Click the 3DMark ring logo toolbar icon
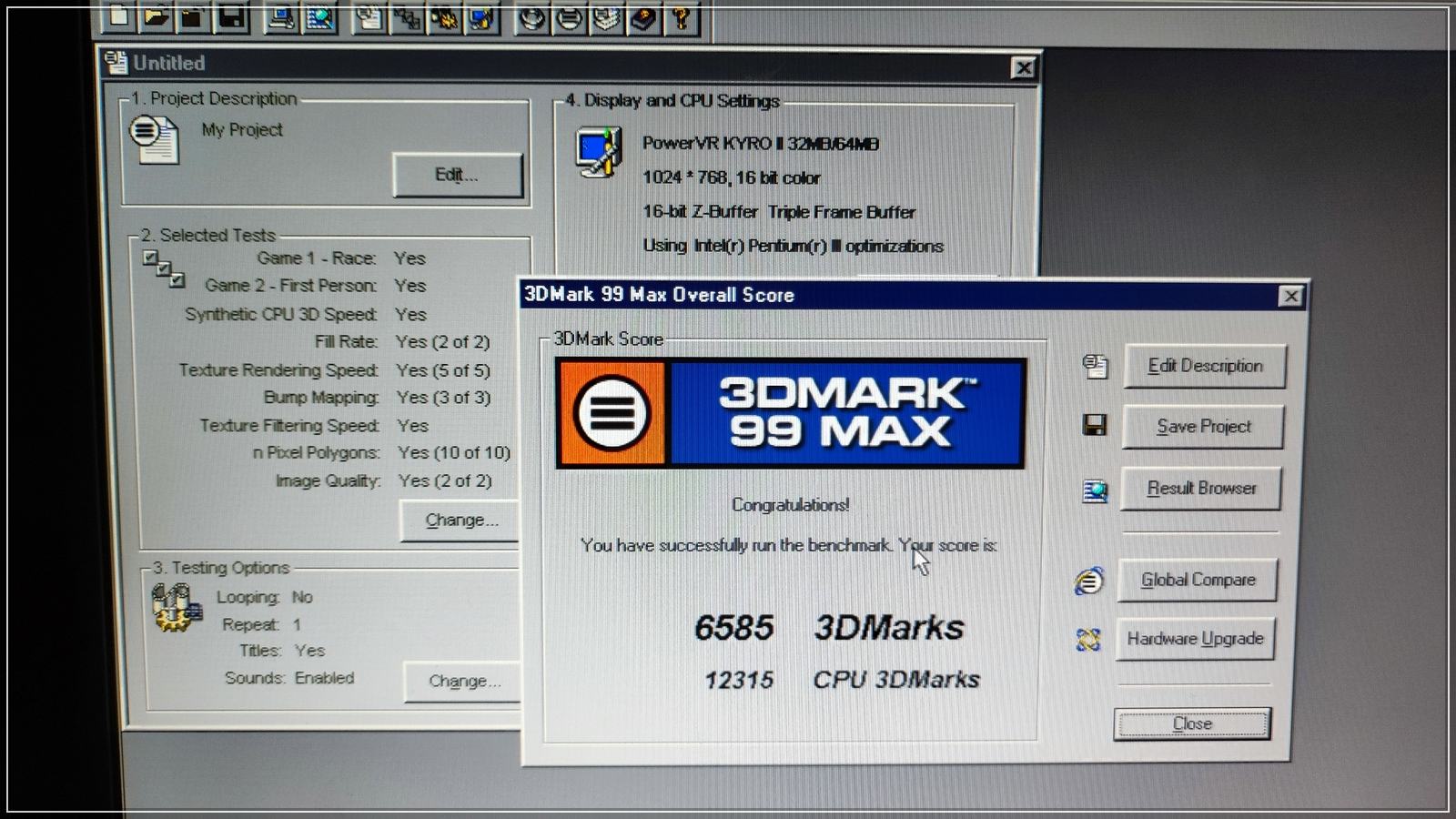 pos(570,16)
